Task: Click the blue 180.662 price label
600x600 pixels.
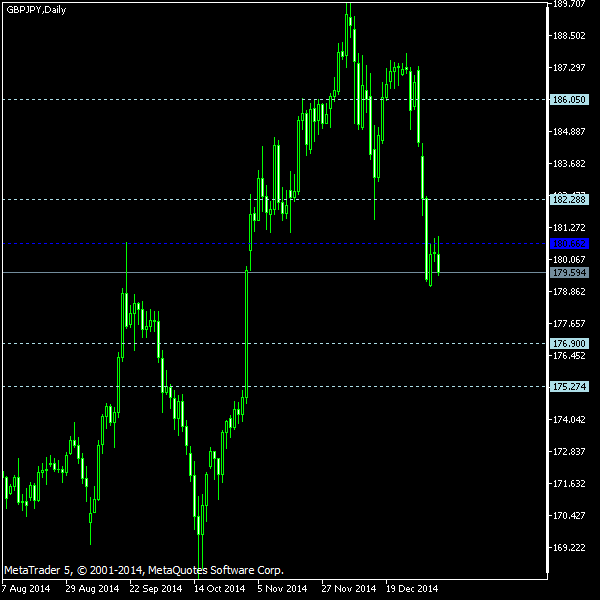Action: pyautogui.click(x=569, y=244)
